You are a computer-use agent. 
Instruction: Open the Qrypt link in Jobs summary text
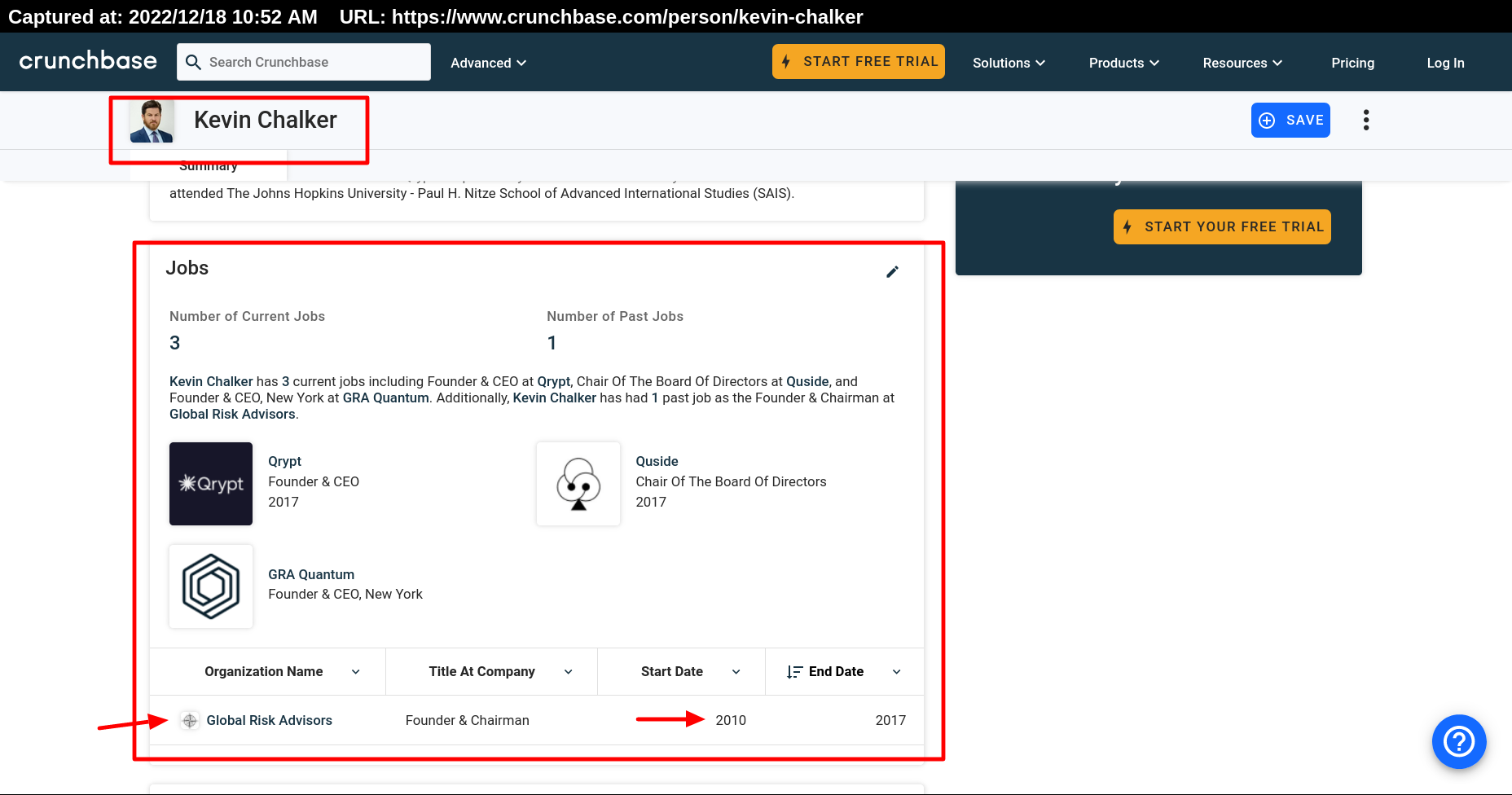554,381
